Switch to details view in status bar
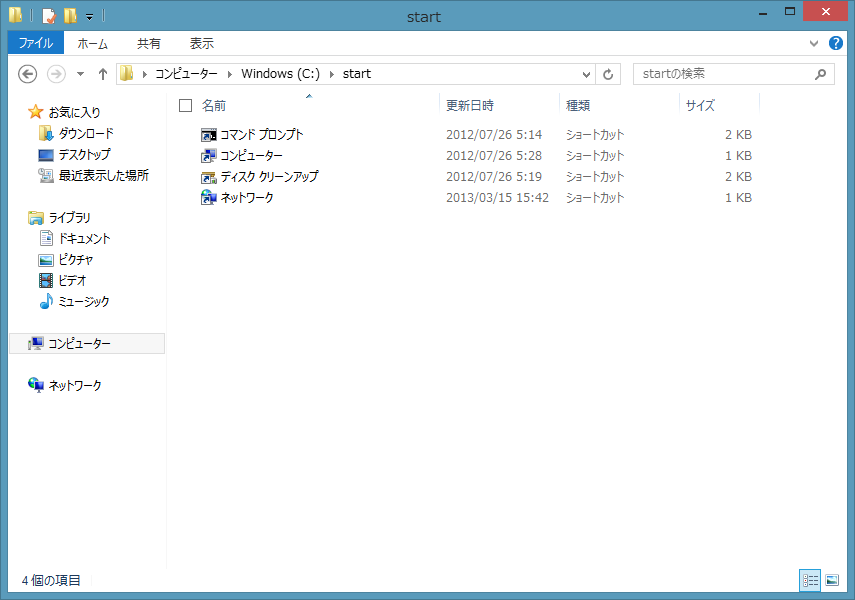Image resolution: width=855 pixels, height=600 pixels. point(810,580)
